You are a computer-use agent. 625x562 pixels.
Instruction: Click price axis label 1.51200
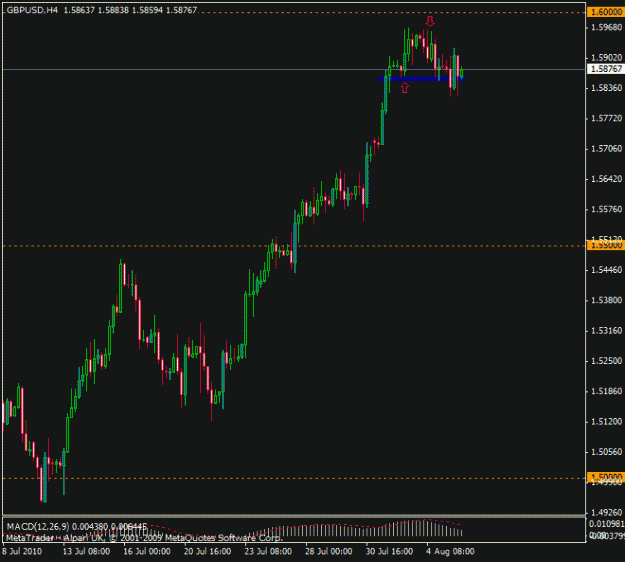607,421
